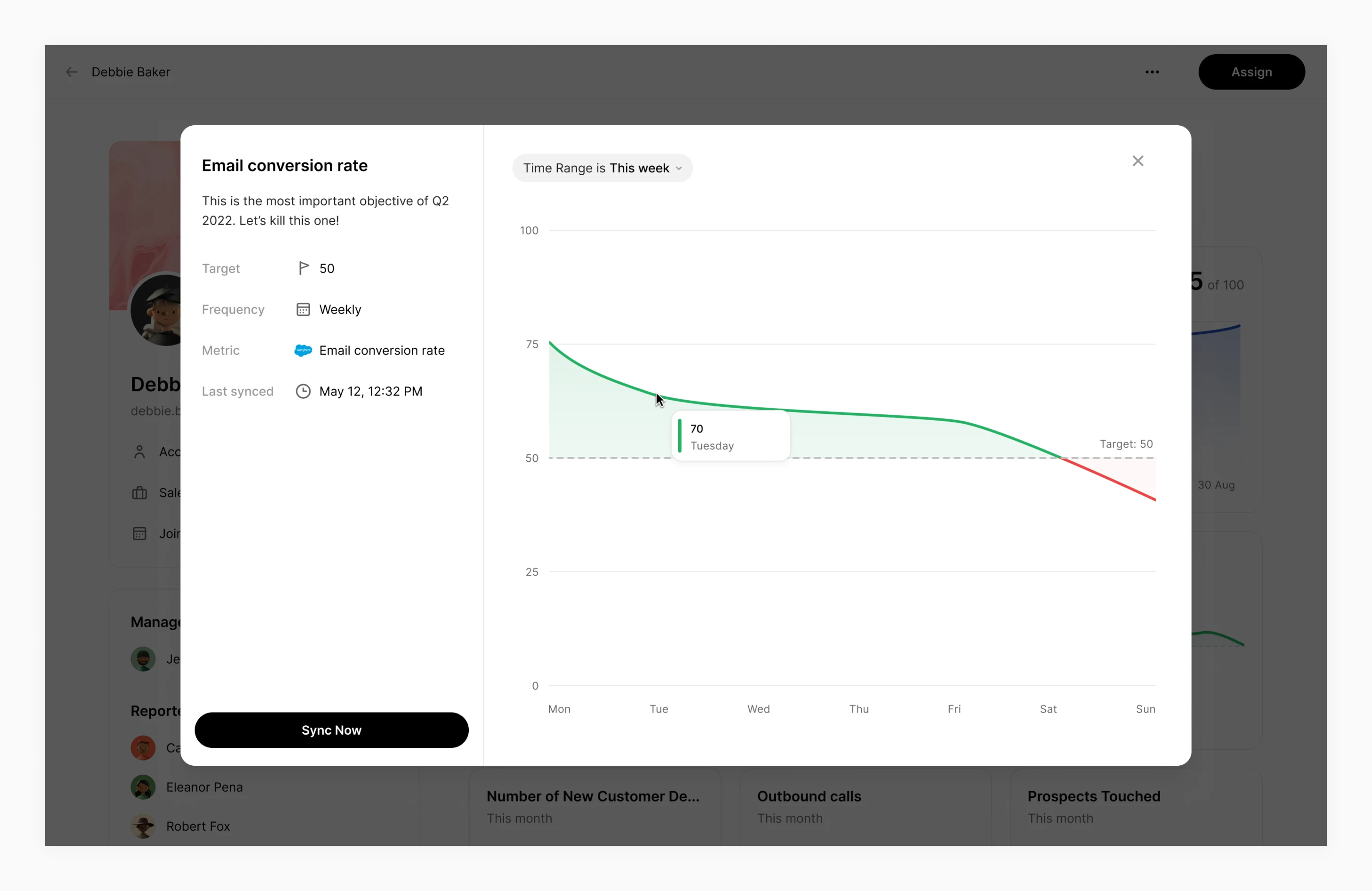Click the Email conversion rate metric value
This screenshot has height=891, width=1372.
click(x=382, y=350)
